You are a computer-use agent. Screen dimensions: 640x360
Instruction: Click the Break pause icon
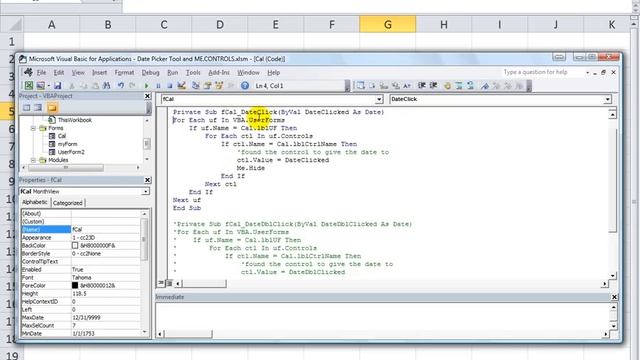(158, 85)
